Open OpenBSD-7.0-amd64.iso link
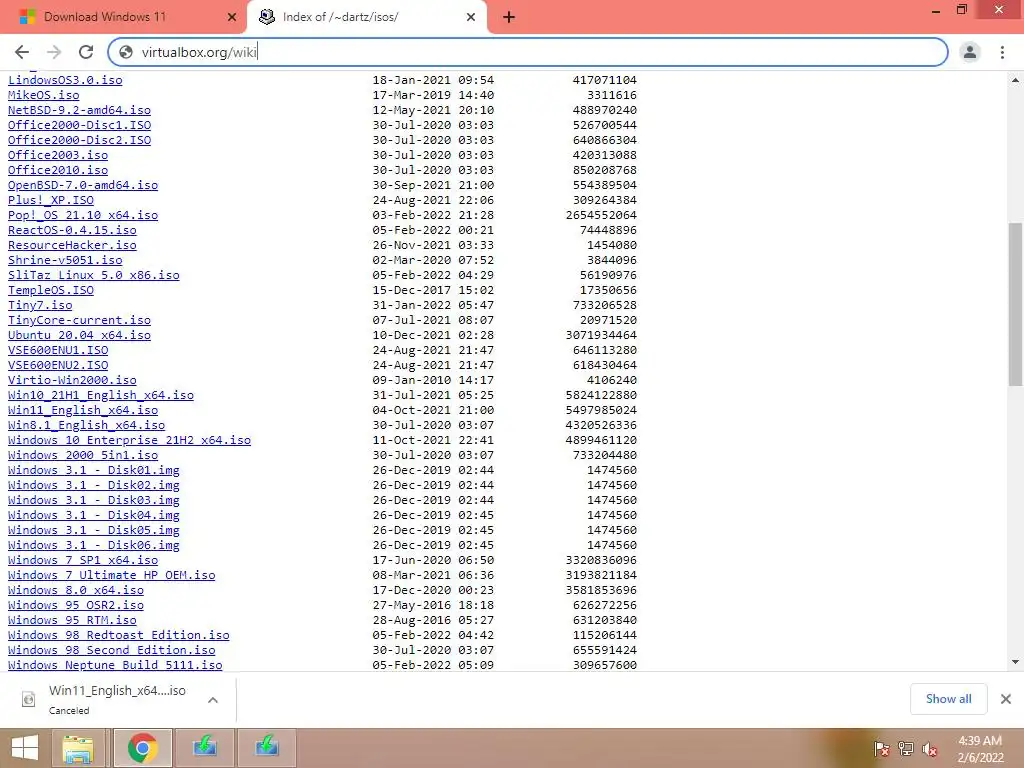The height and width of the screenshot is (768, 1024). [83, 185]
